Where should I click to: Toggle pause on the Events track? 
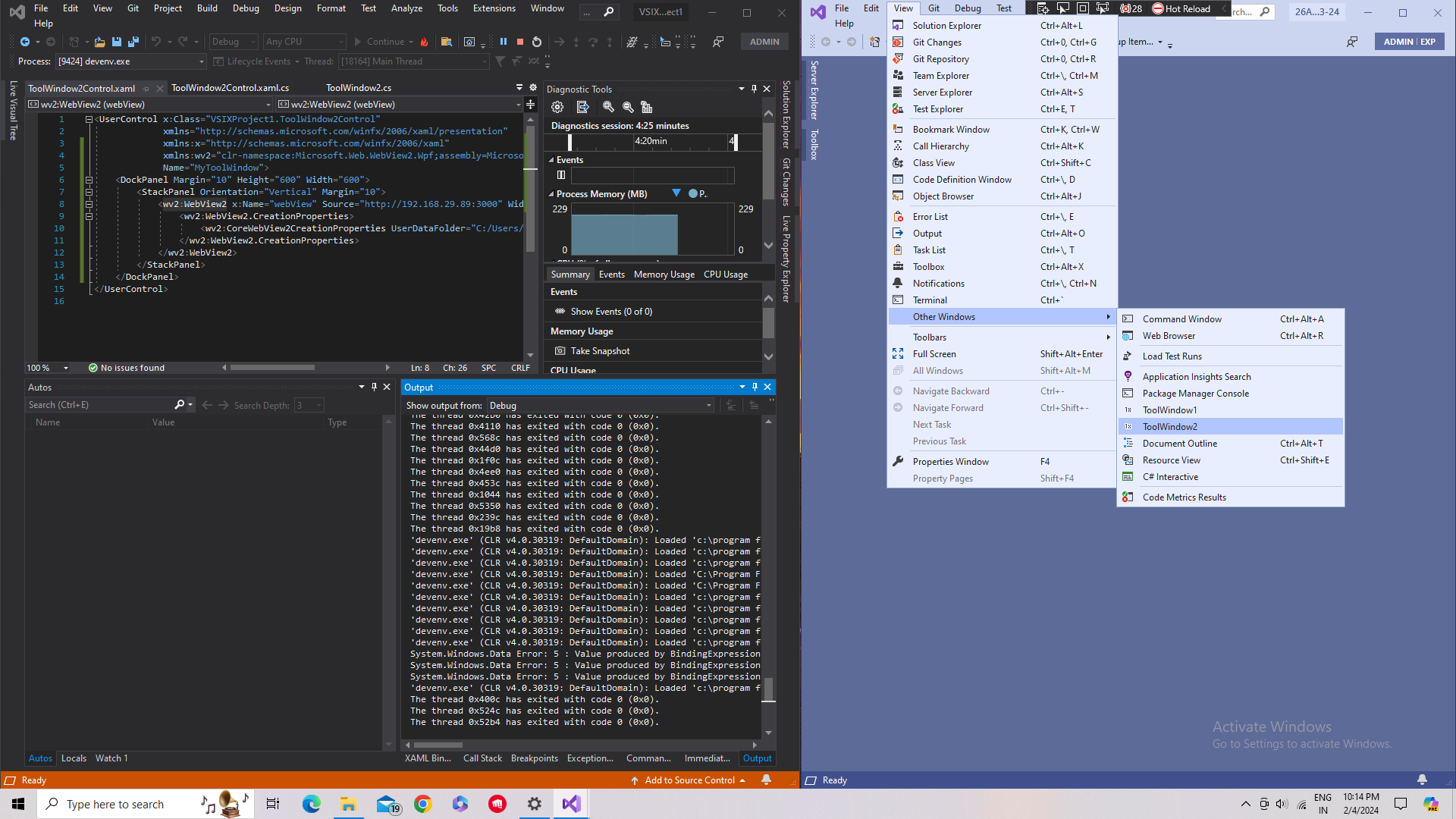click(x=561, y=175)
